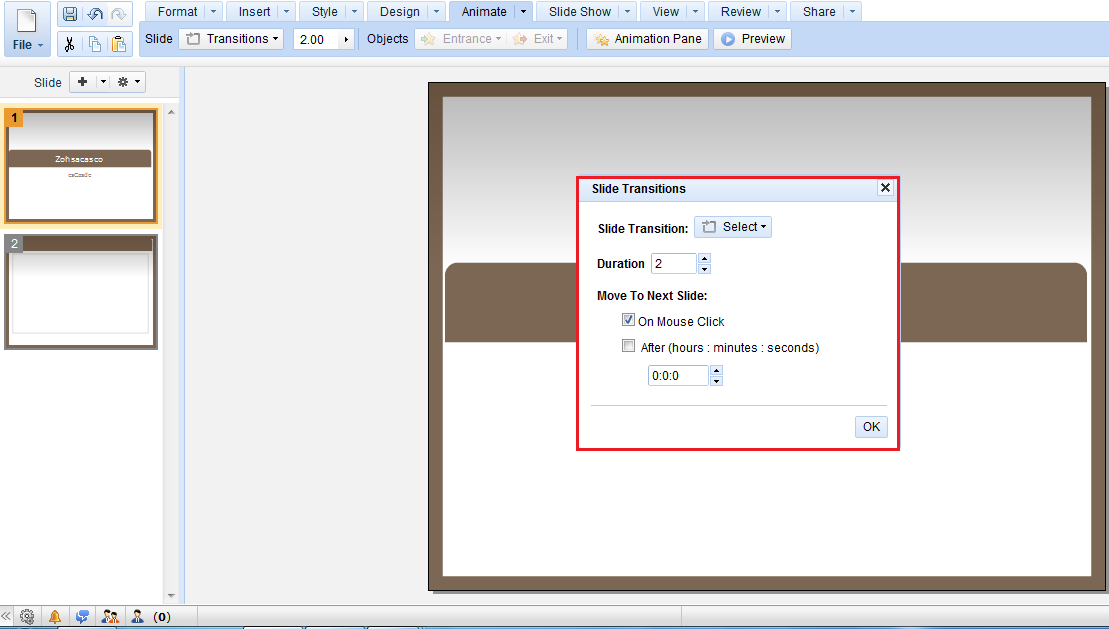1109x629 pixels.
Task: Enable the After hours:minutes:seconds checkbox
Action: [x=628, y=346]
